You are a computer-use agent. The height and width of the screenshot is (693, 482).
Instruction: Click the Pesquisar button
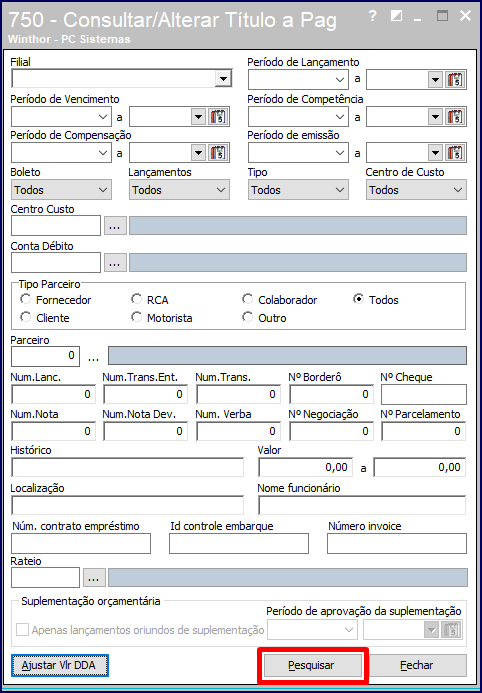pyautogui.click(x=311, y=665)
